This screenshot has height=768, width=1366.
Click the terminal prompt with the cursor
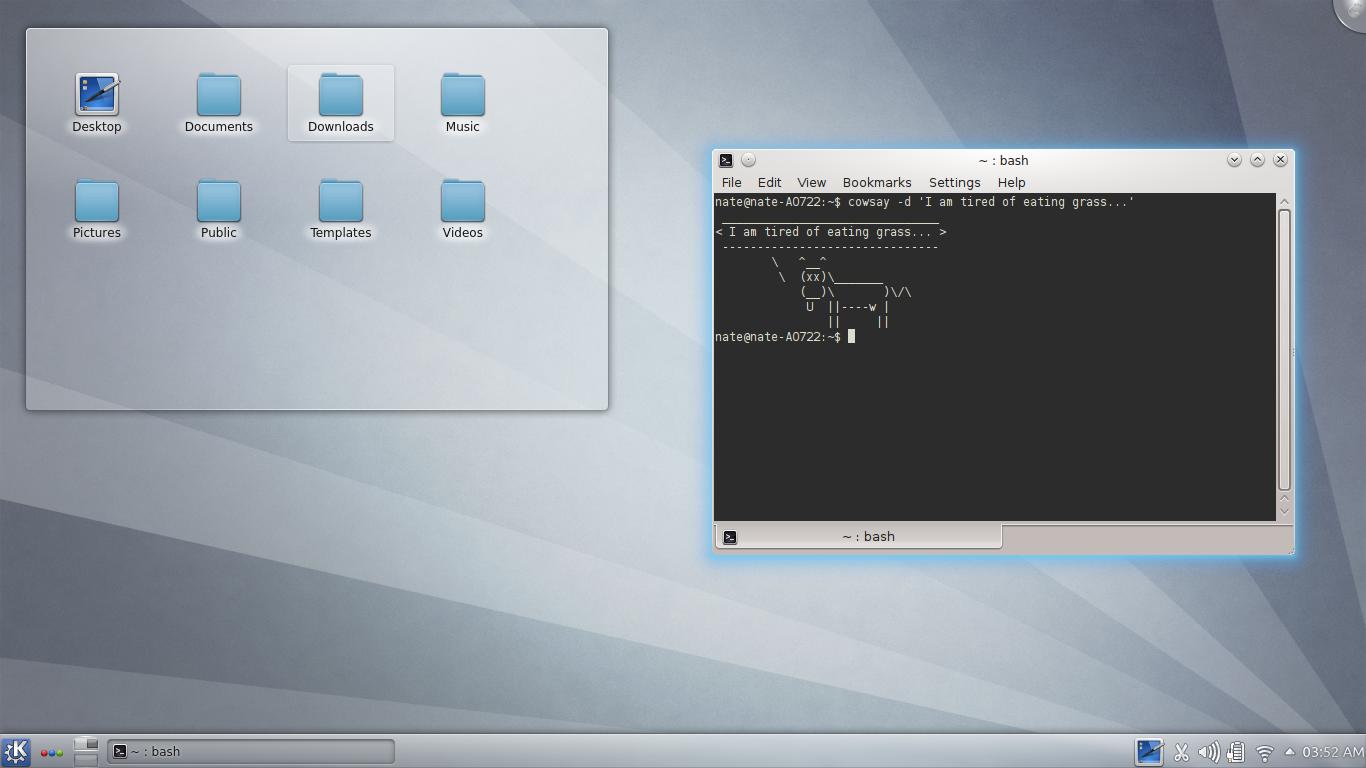[785, 337]
